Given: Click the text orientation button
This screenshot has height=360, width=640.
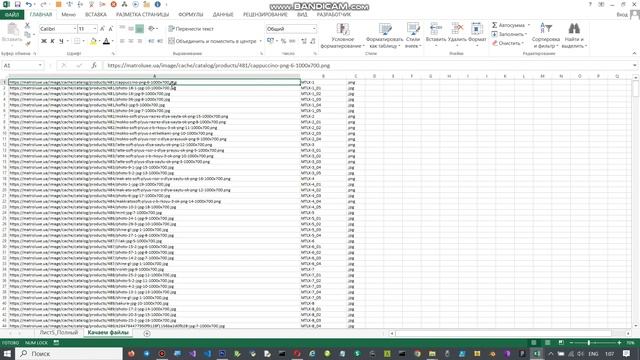Looking at the screenshot, I should click(x=151, y=29).
